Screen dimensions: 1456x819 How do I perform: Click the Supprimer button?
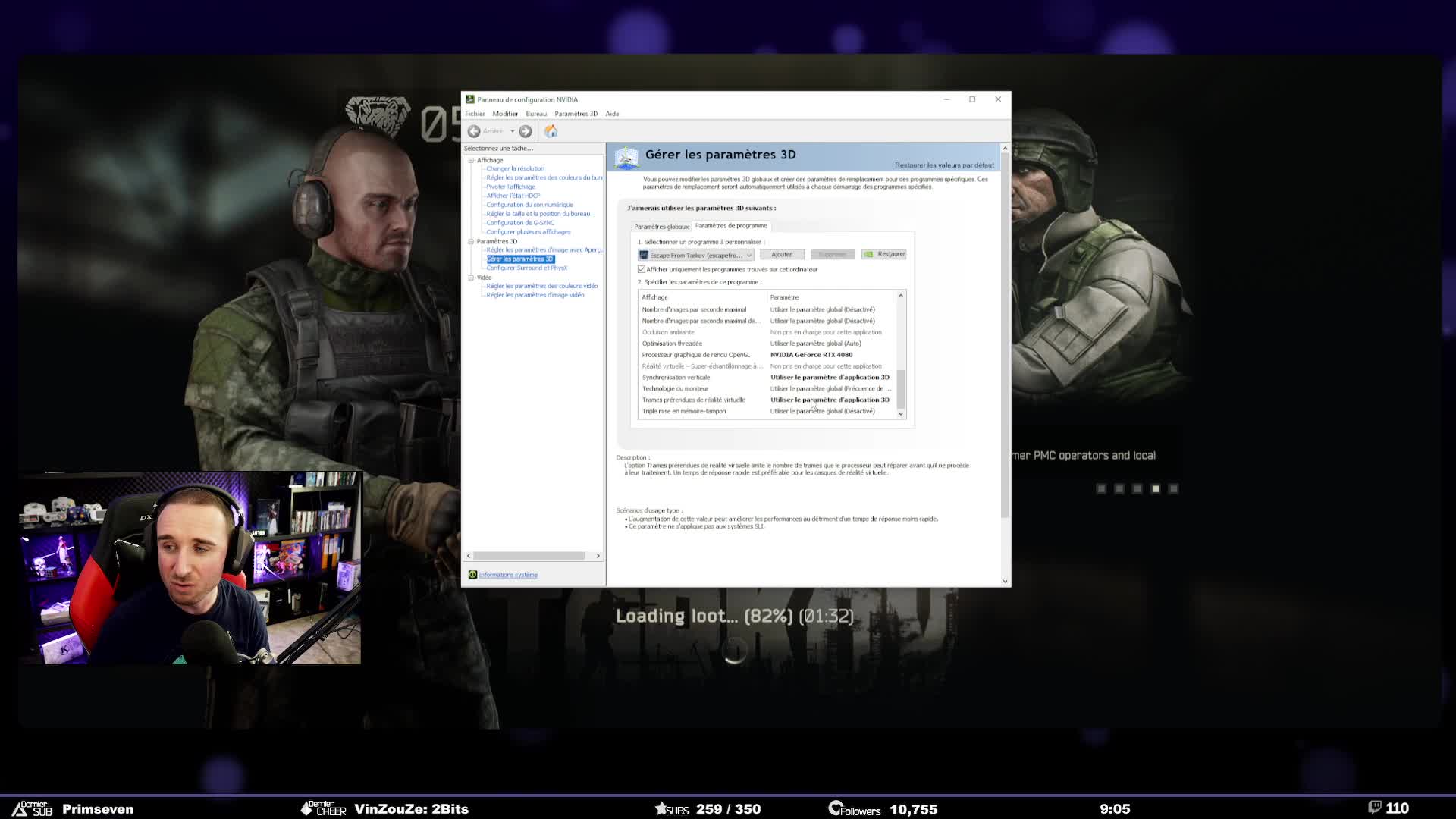coord(833,255)
